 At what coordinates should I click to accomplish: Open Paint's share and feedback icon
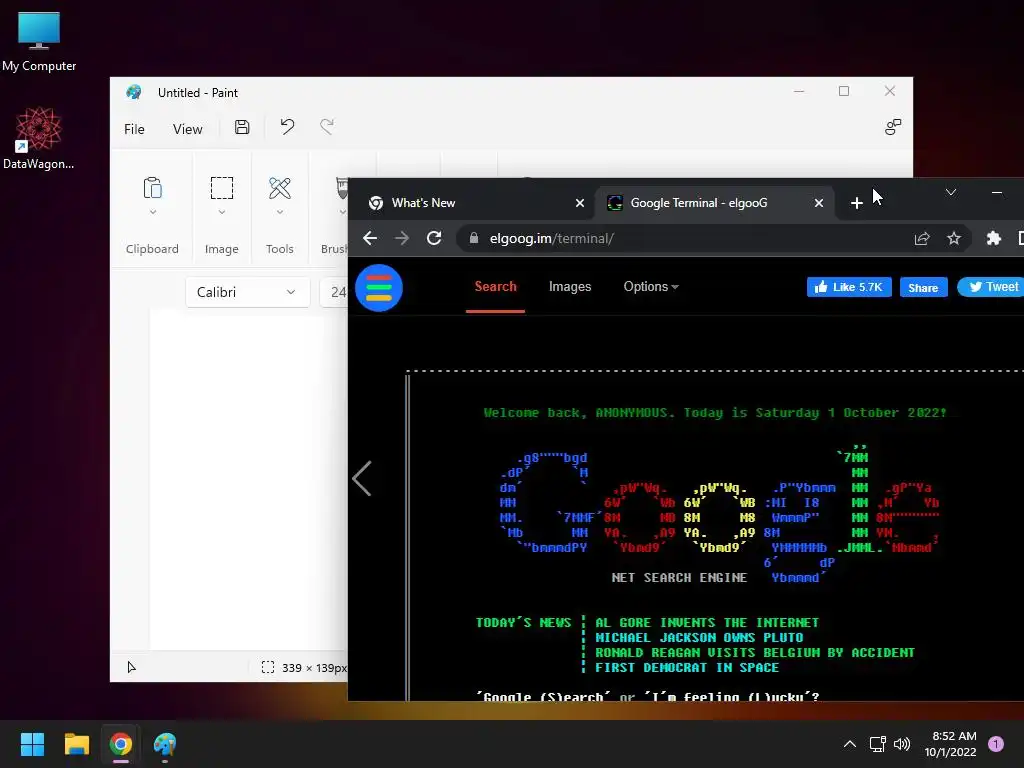(892, 127)
